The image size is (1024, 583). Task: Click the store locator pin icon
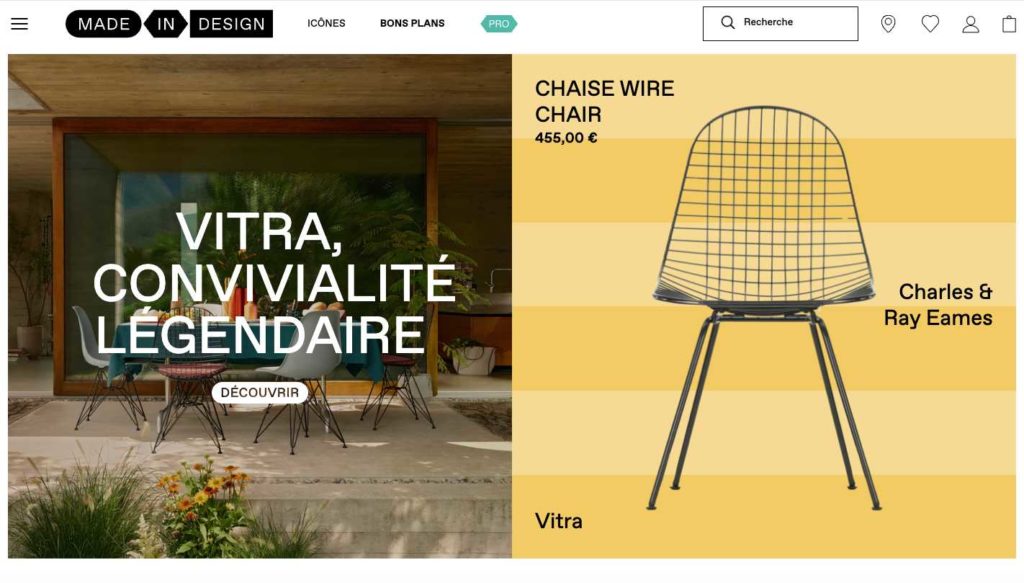[x=888, y=24]
